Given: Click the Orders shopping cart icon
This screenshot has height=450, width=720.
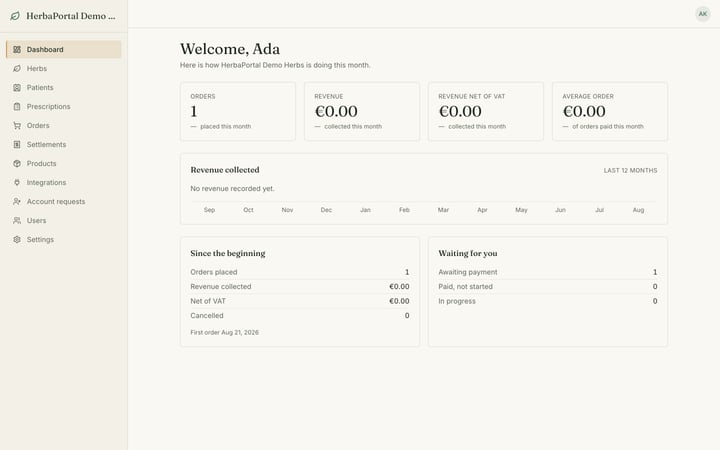Looking at the screenshot, I should (x=17, y=125).
